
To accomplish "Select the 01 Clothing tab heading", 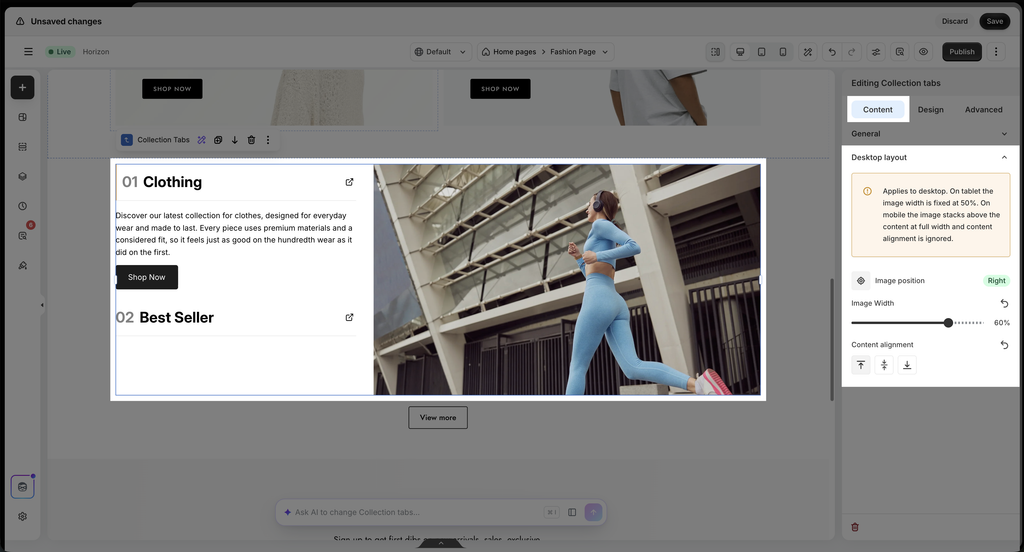I will pos(162,182).
